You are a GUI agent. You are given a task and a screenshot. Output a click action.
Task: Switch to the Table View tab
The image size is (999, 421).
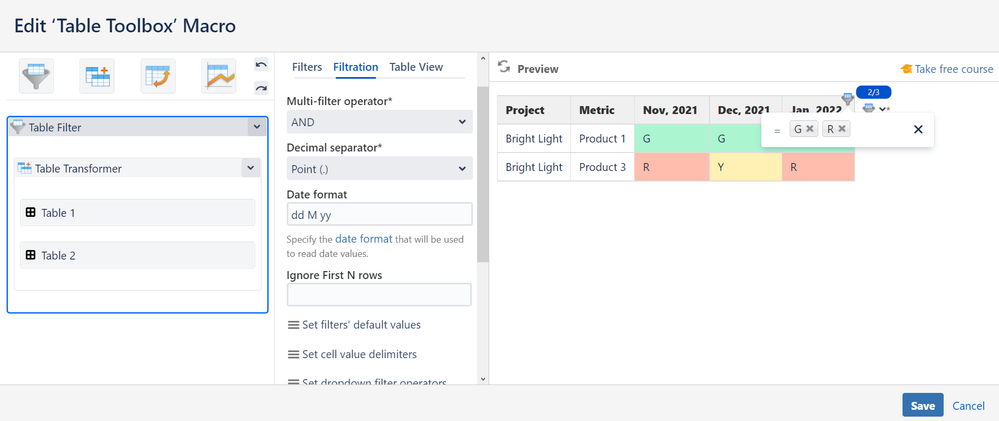point(416,67)
